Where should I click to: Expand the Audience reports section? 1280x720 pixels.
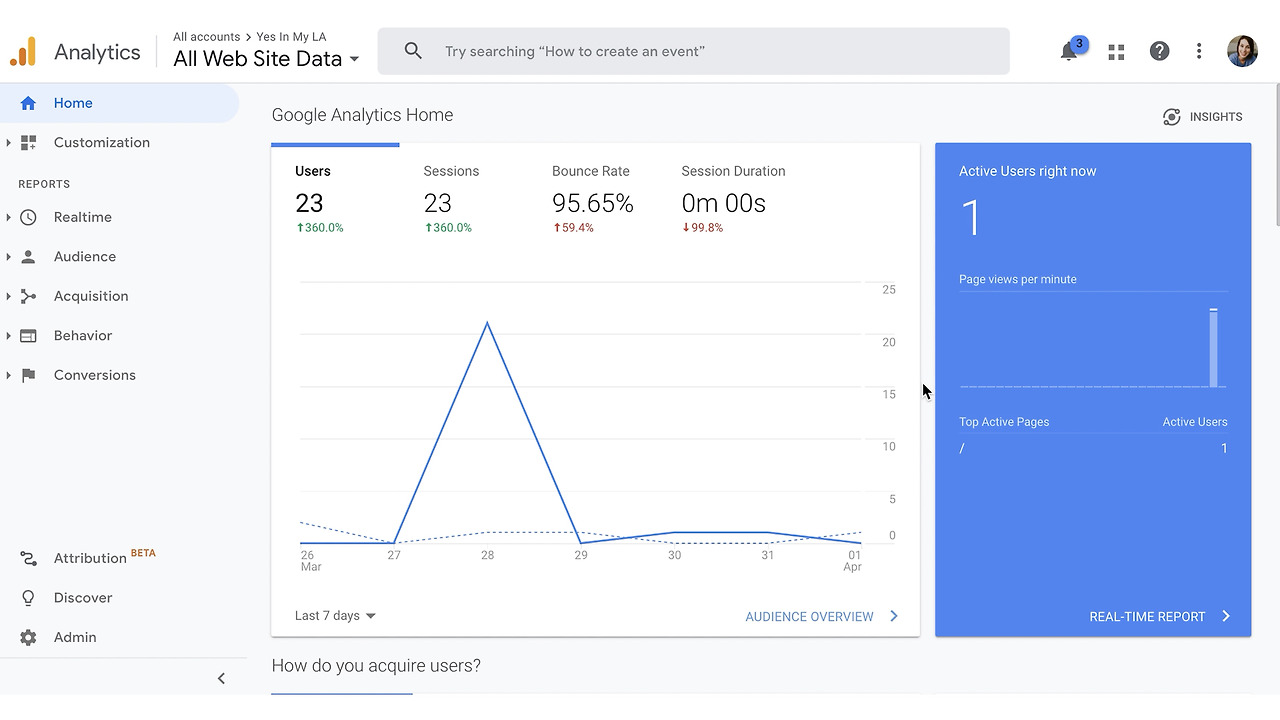(8, 257)
